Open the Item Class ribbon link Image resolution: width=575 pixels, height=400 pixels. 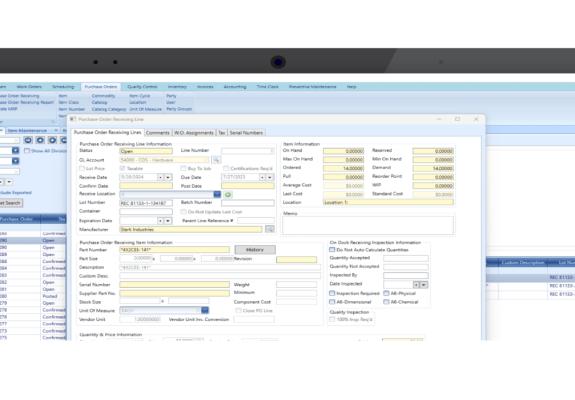69,103
